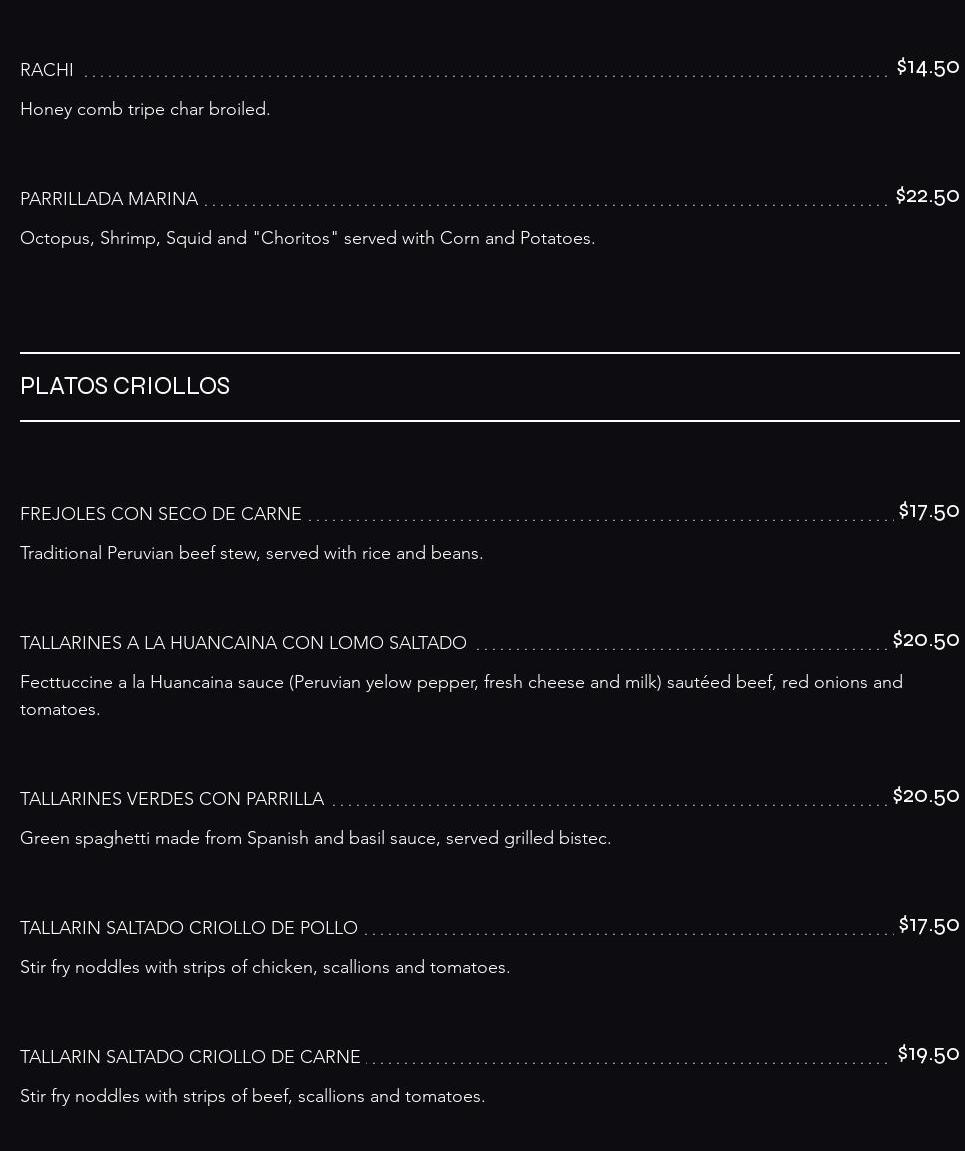Click the $19.50 price
This screenshot has width=965, height=1151.
point(928,1054)
